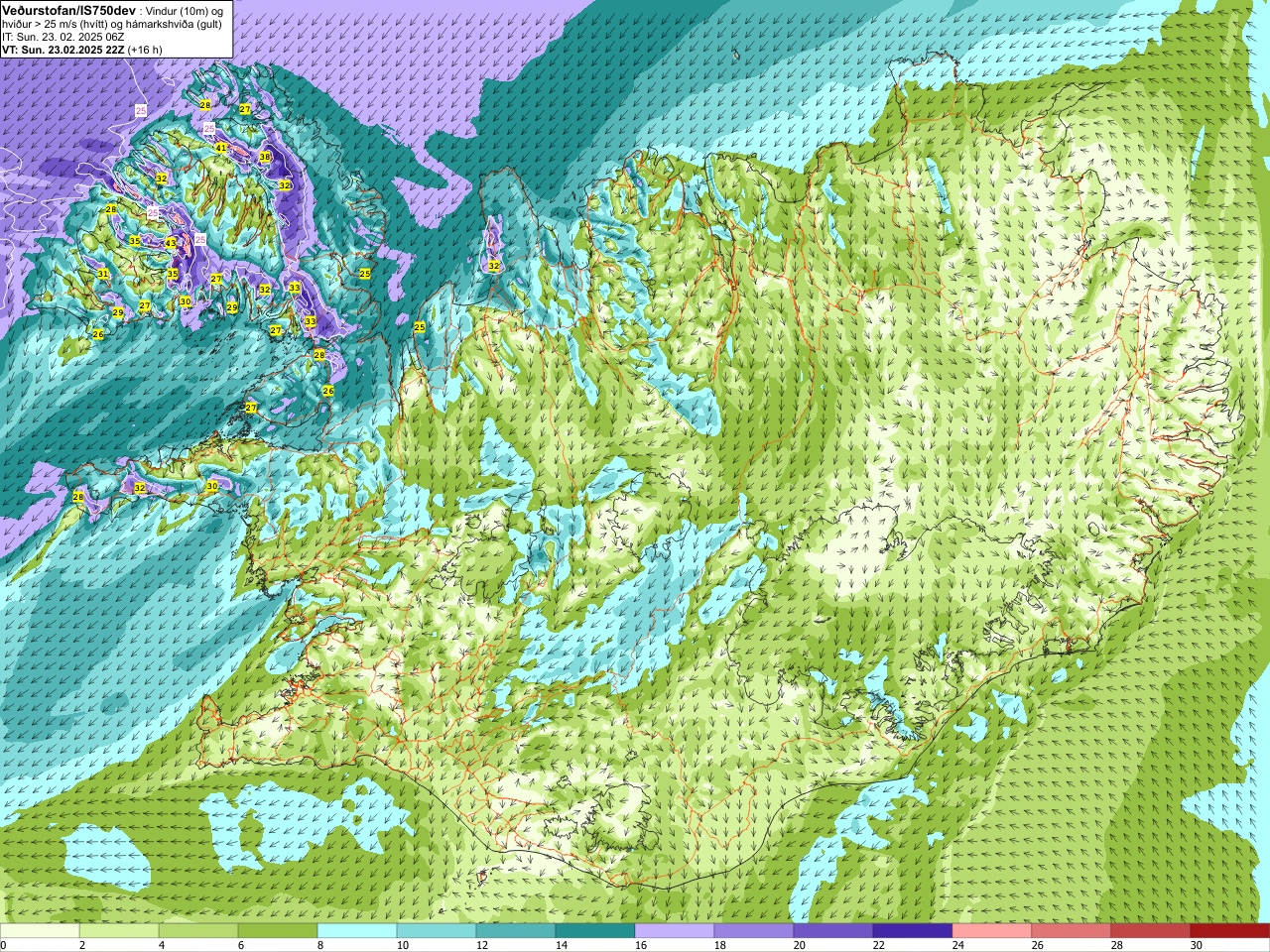Click the 16–18 m/s light lavender legend swatch
Viewport: 1270px width, 952px height.
[x=675, y=931]
